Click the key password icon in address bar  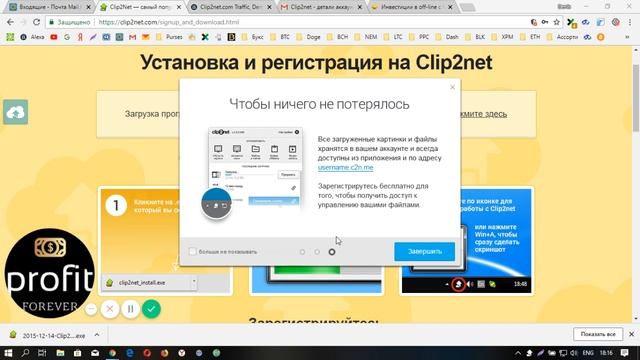point(545,22)
